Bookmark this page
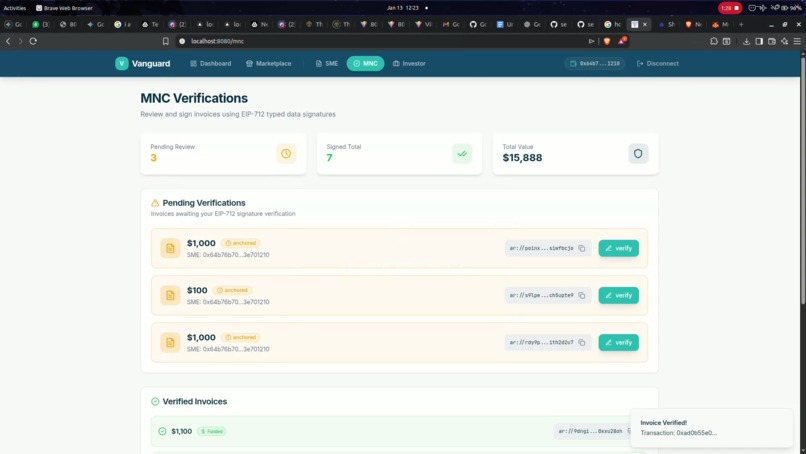This screenshot has height=454, width=806. click(166, 41)
